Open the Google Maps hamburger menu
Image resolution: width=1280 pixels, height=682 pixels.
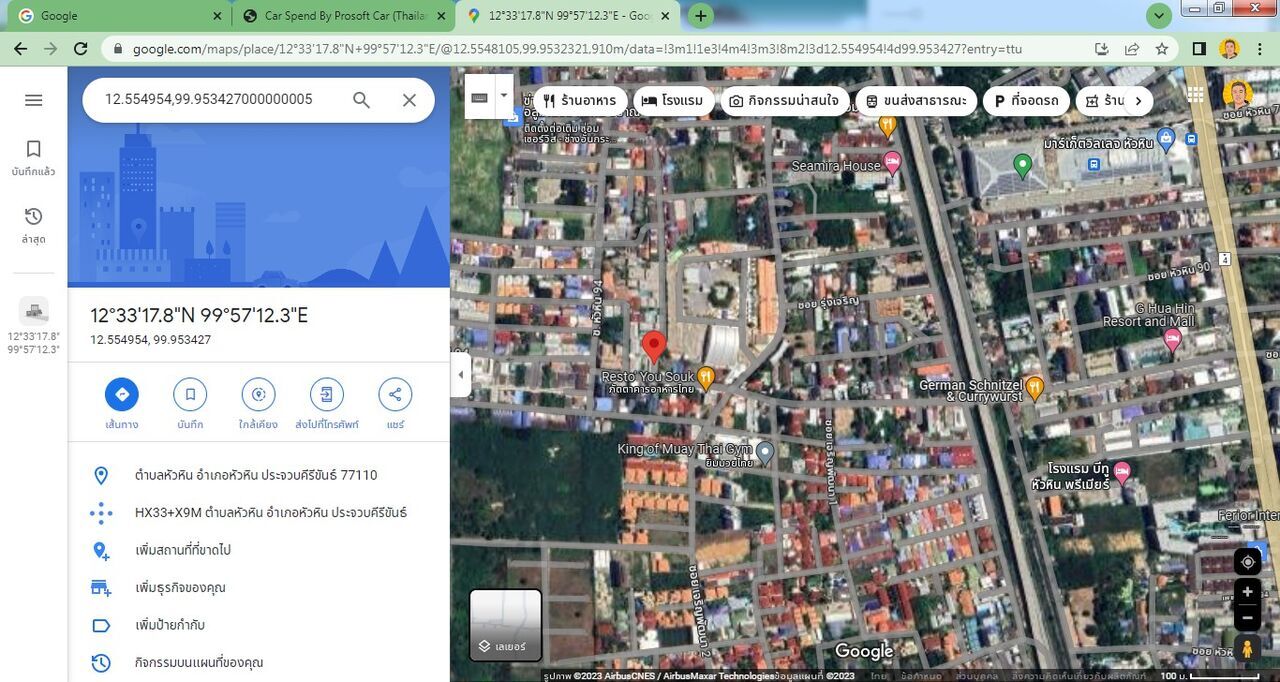click(33, 100)
